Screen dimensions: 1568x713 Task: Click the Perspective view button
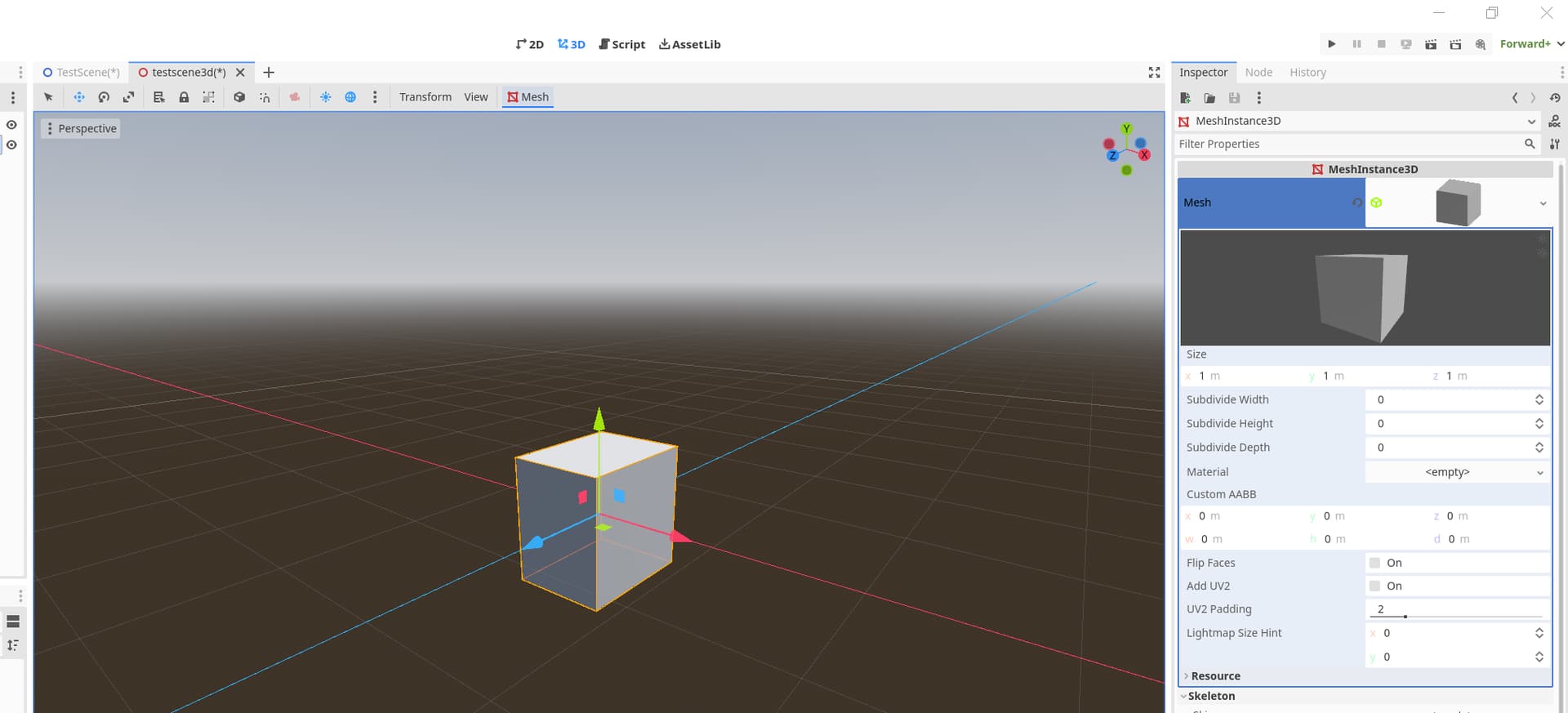(x=81, y=129)
